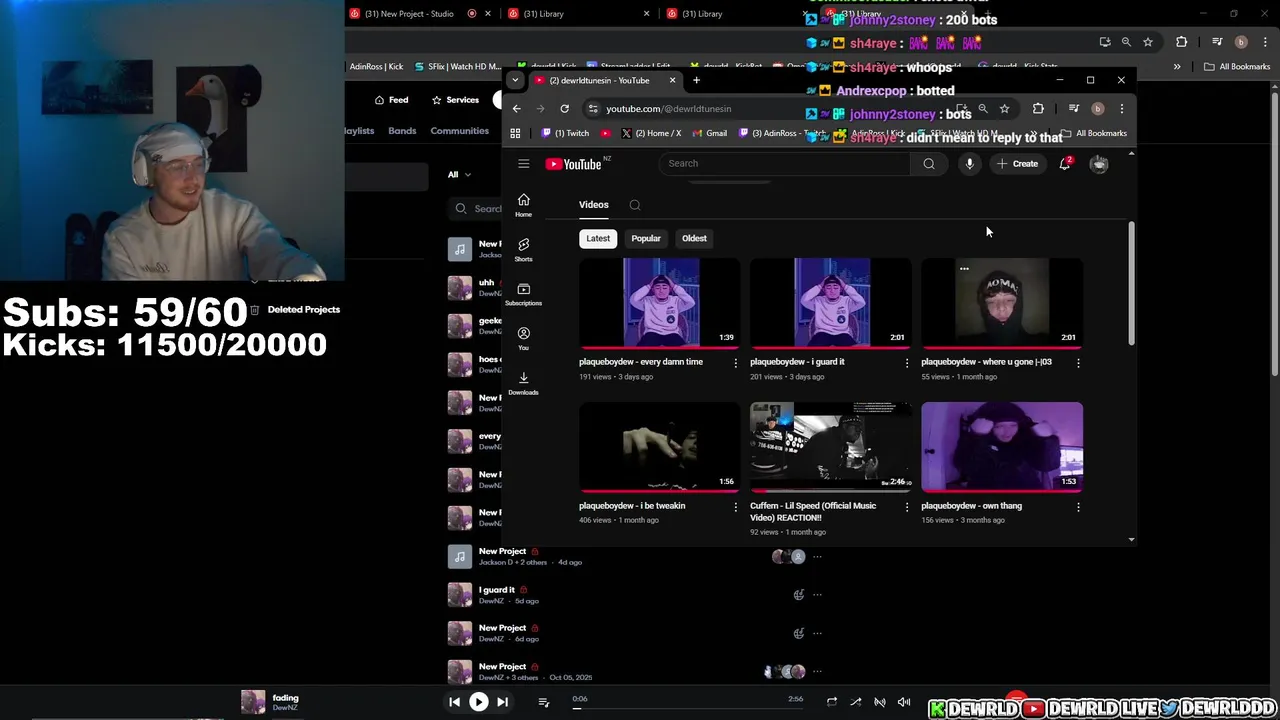
Task: Open 'Cuffem - Lil Speed' reaction thumbnail
Action: click(x=831, y=448)
